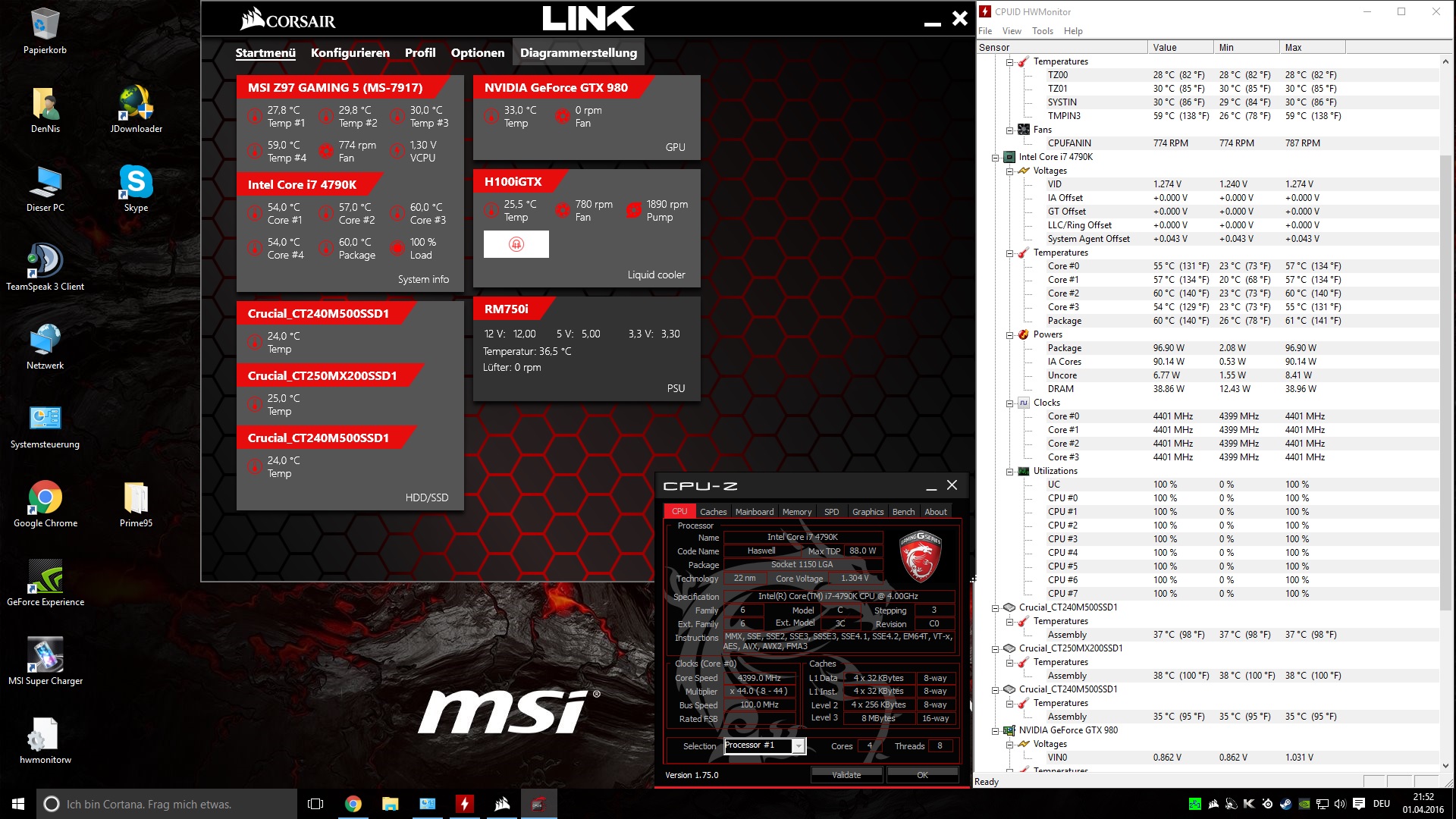The image size is (1456, 819).
Task: Open File Explorer from the taskbar
Action: tap(391, 804)
